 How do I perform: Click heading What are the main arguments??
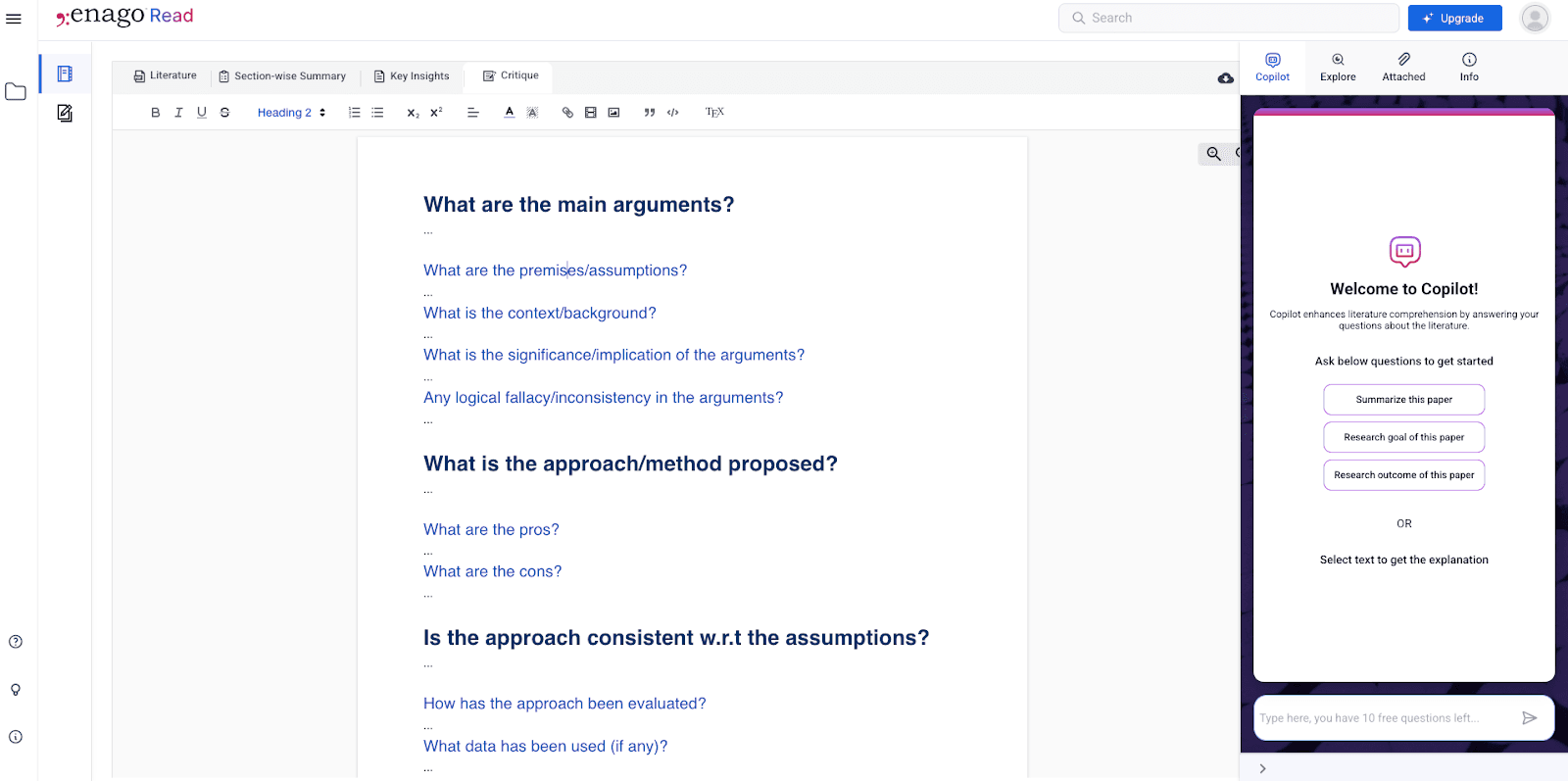(x=578, y=205)
